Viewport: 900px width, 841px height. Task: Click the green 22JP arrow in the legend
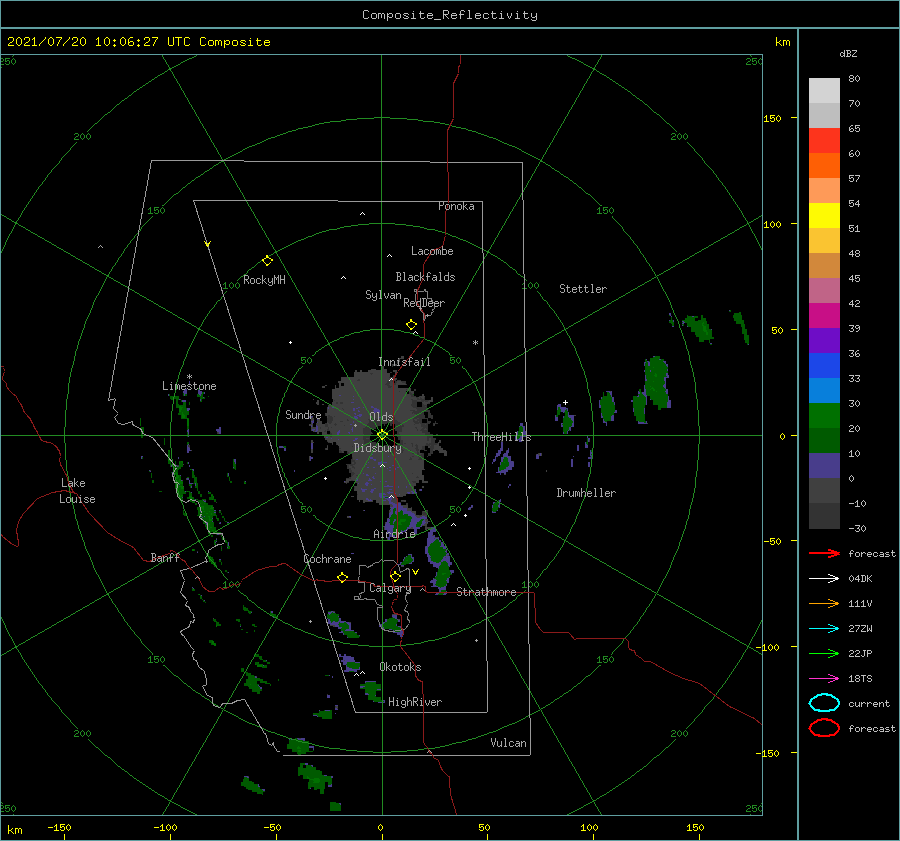pyautogui.click(x=824, y=653)
